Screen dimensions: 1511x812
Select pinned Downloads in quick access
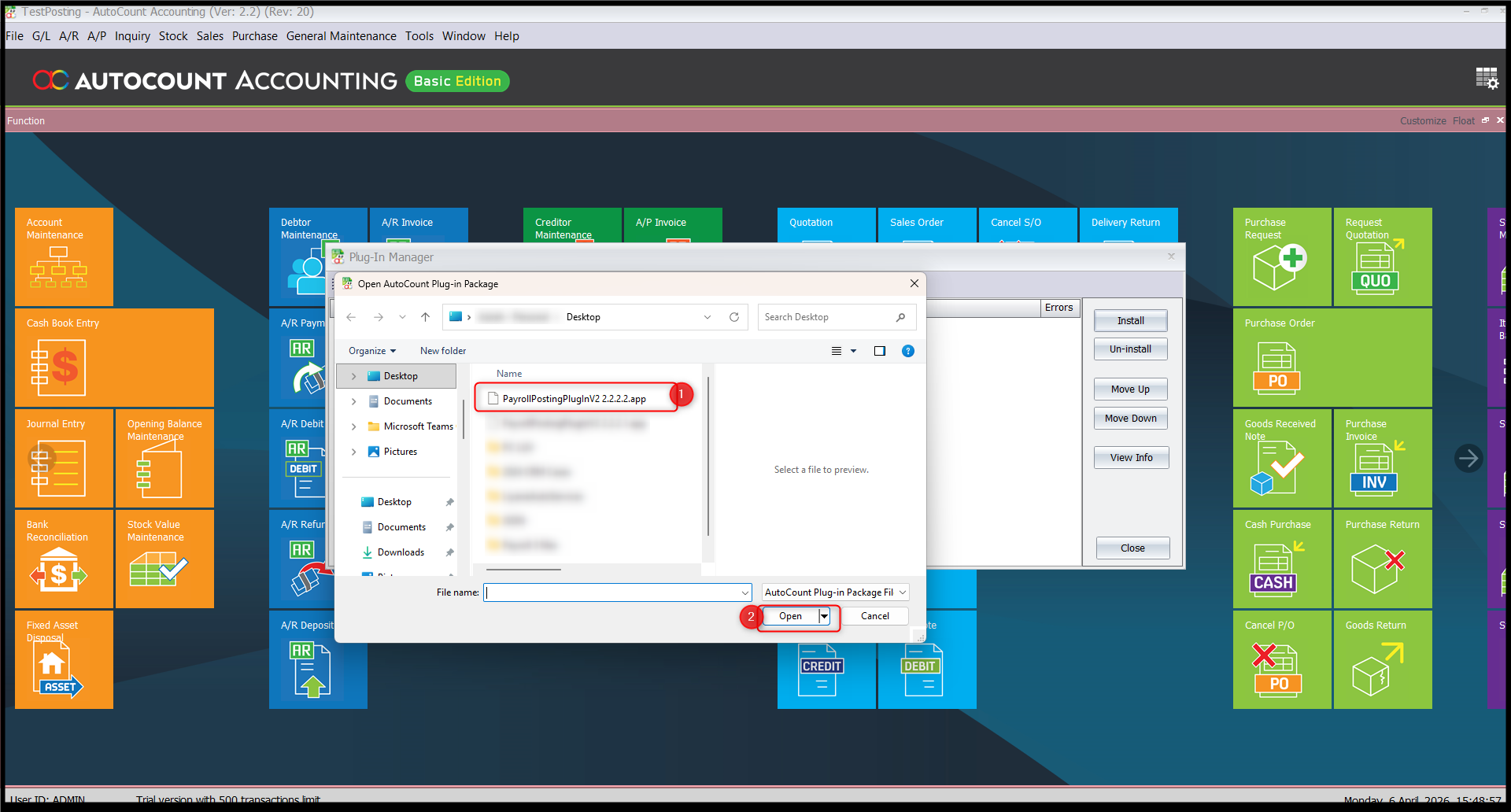tap(401, 552)
